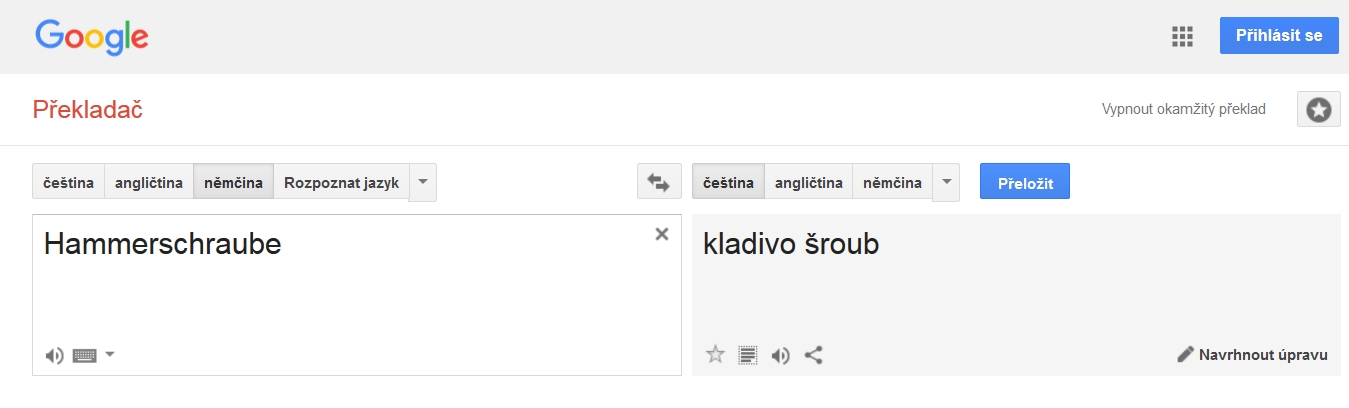Select all translated text icon
This screenshot has width=1349, height=408.
pos(748,354)
